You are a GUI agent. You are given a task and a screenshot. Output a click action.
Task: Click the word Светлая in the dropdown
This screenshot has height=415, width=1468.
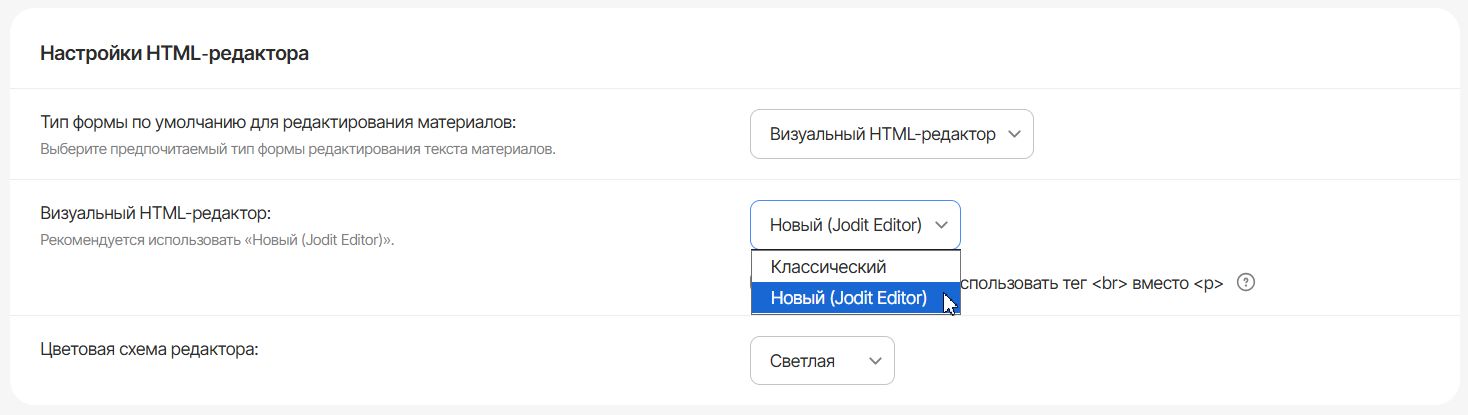pyautogui.click(x=802, y=360)
